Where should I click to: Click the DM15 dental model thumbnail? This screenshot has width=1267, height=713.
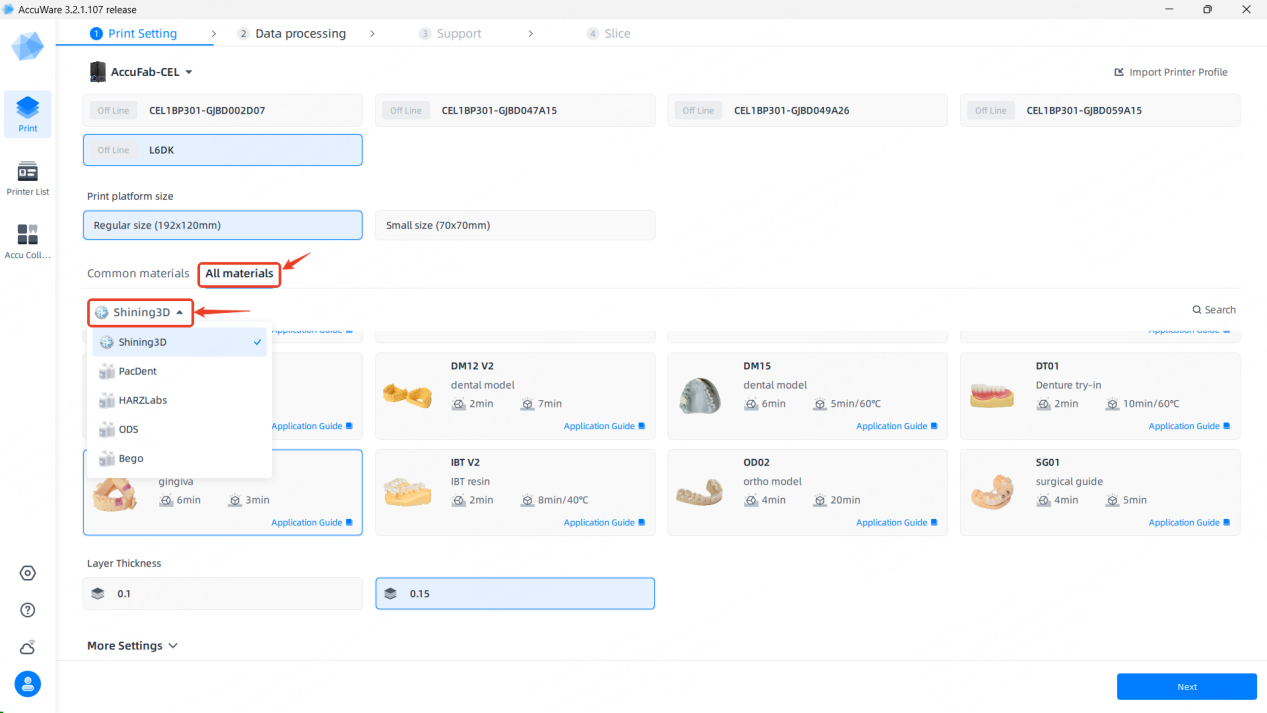point(700,395)
